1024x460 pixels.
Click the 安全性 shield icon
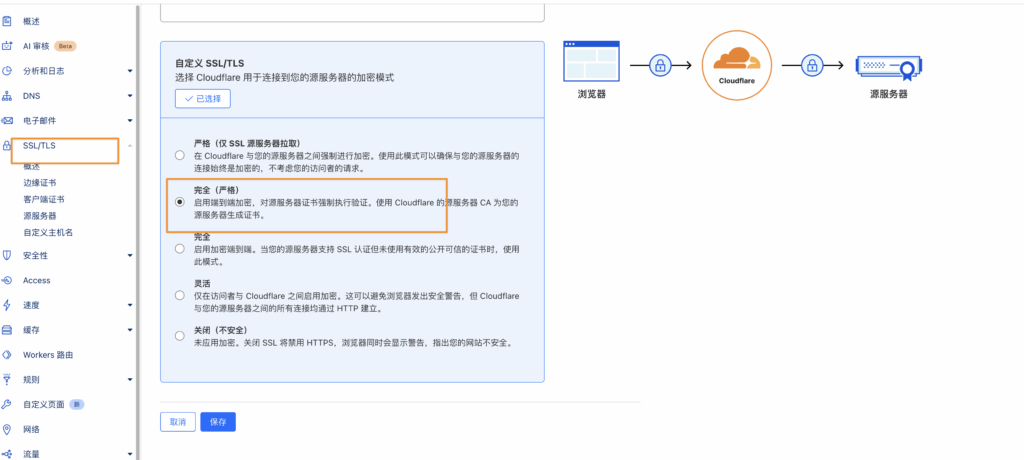(7, 255)
